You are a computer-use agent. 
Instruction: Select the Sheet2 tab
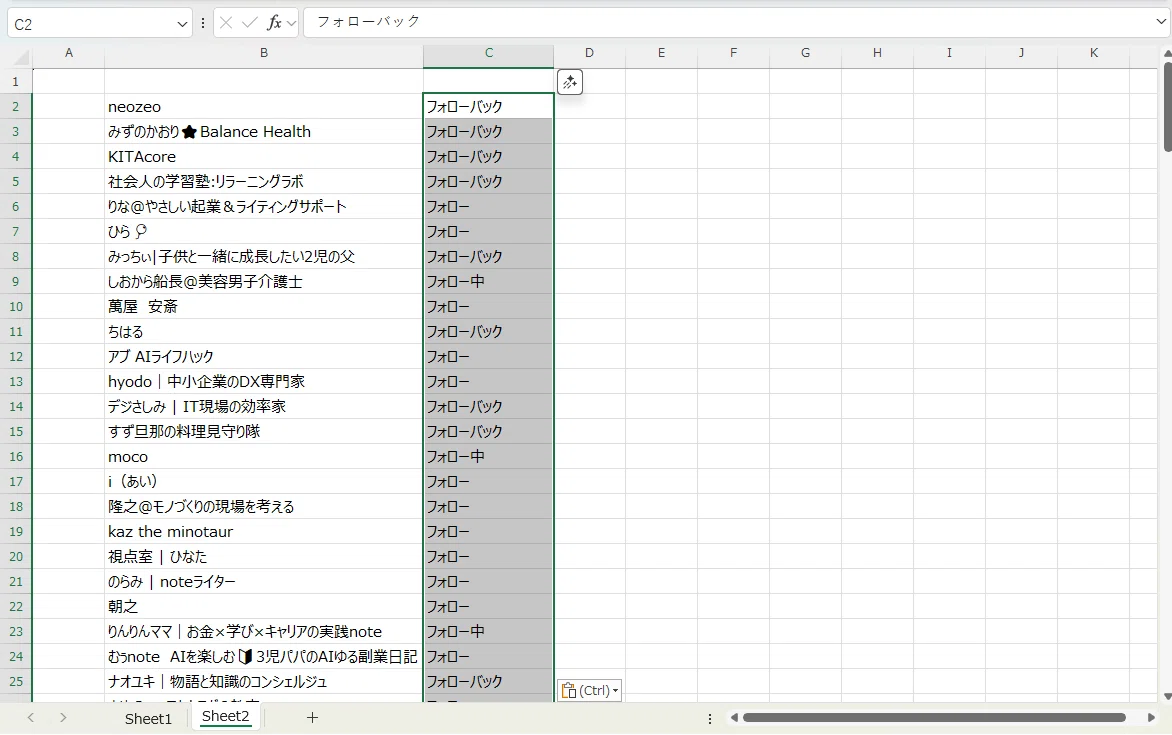tap(225, 716)
